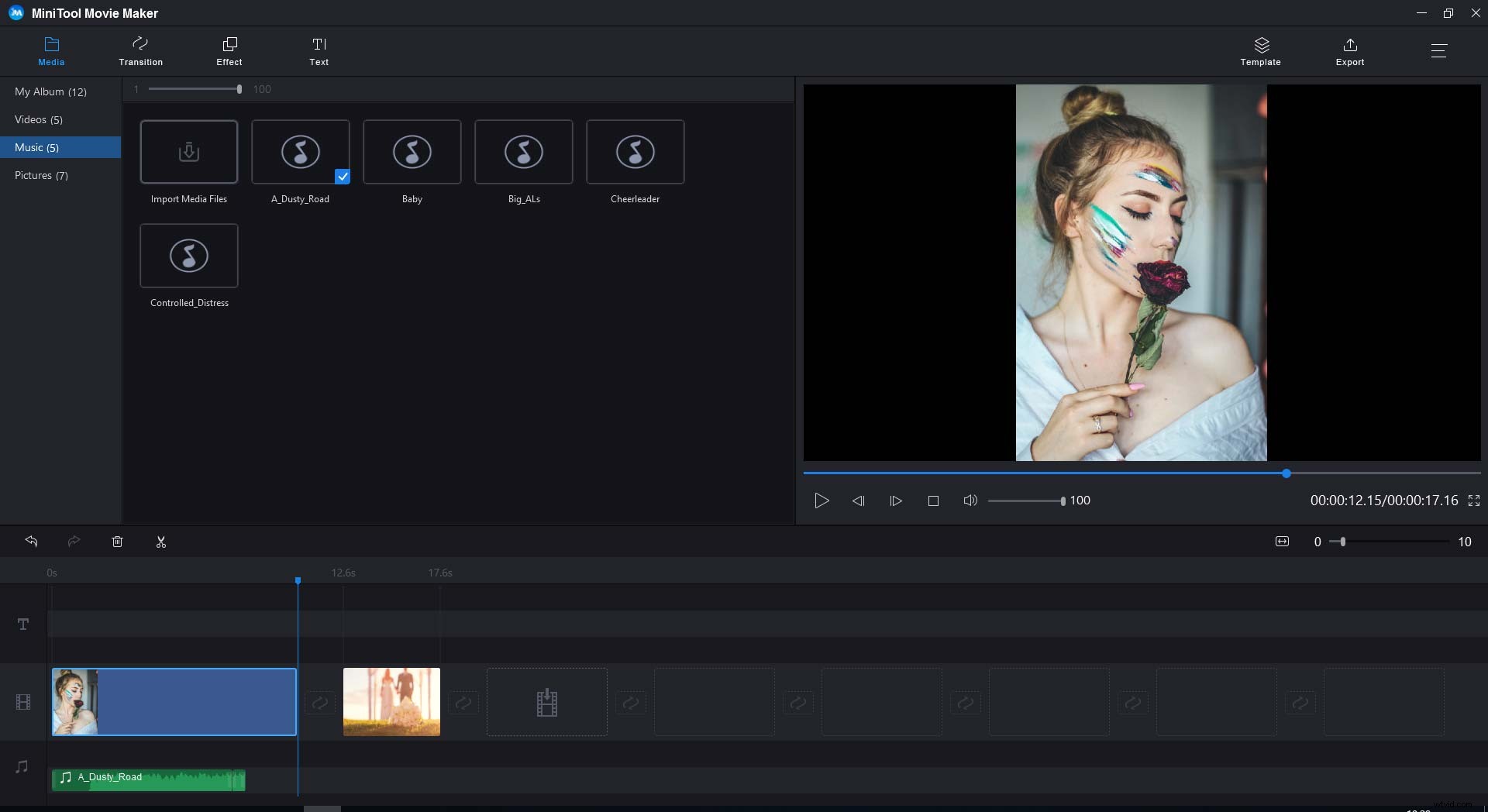Open the Text tab
Image resolution: width=1488 pixels, height=812 pixels.
319,50
